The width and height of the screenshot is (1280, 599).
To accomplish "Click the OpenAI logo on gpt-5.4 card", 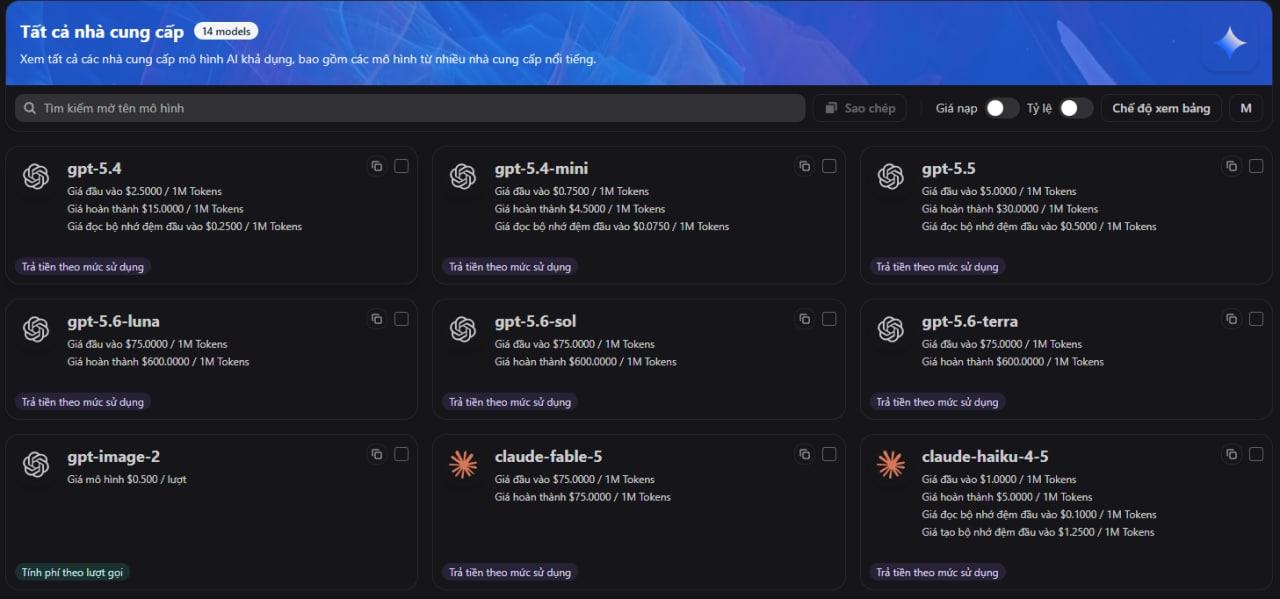I will pos(36,176).
